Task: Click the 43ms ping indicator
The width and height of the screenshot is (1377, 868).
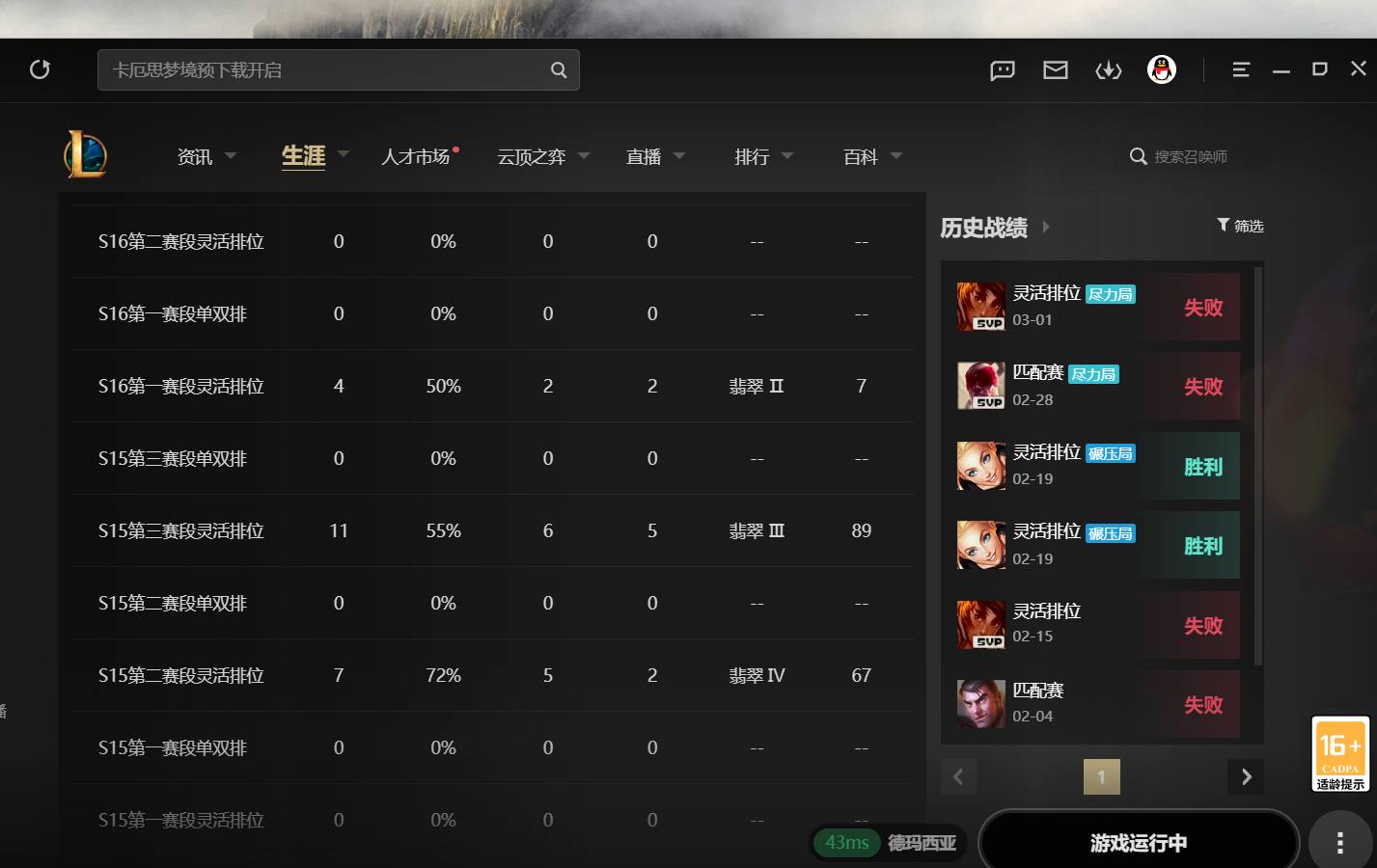Action: [847, 843]
